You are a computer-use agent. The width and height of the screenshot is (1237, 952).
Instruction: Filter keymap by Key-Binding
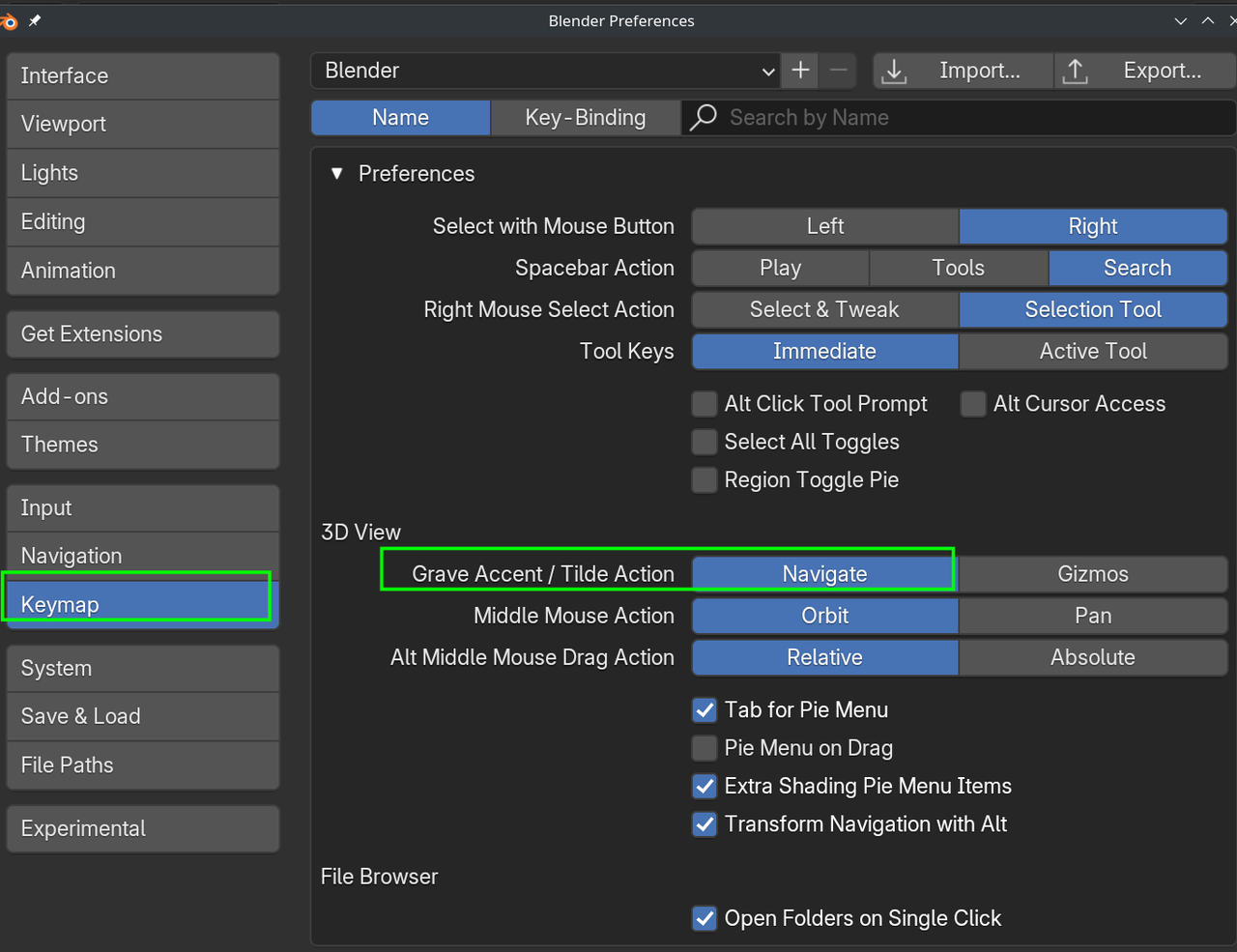pos(586,117)
